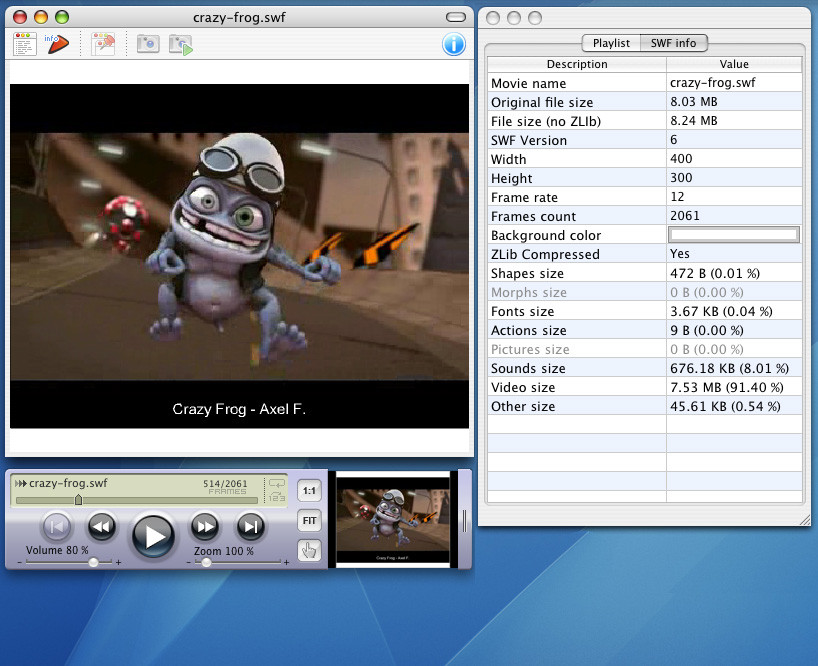The width and height of the screenshot is (818, 666).
Task: Click the fast forward button
Action: 204,527
